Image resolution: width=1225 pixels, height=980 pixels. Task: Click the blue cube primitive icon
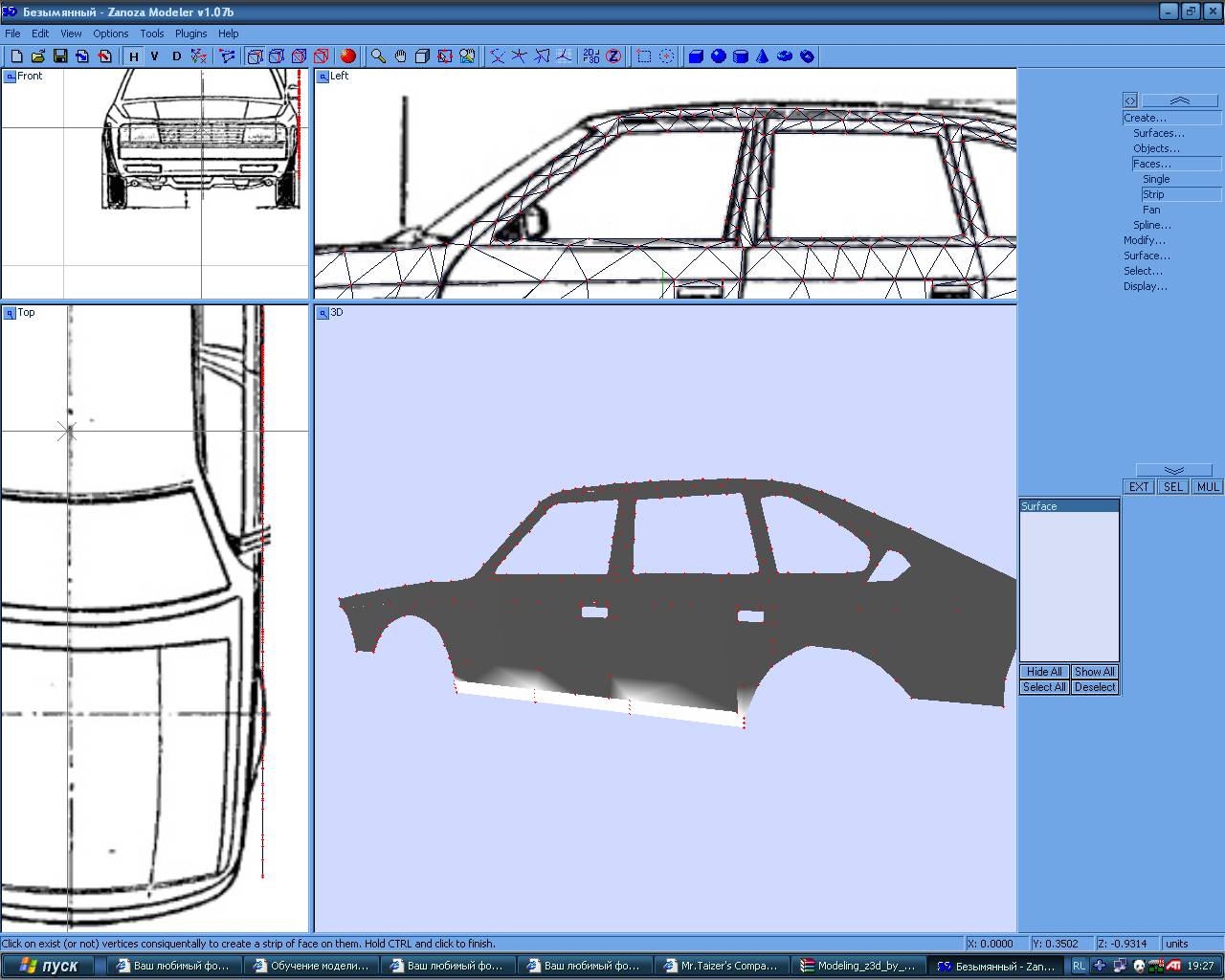coord(696,56)
